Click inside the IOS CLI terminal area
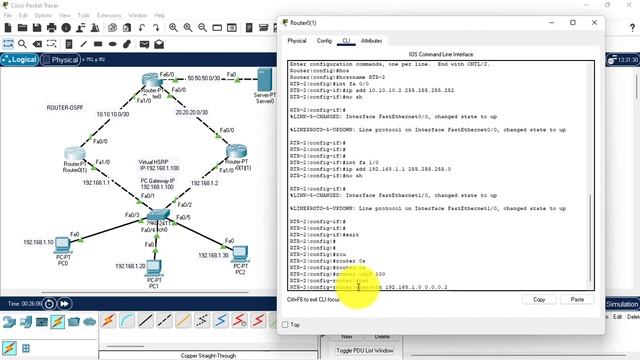The width and height of the screenshot is (640, 360). pyautogui.click(x=441, y=176)
